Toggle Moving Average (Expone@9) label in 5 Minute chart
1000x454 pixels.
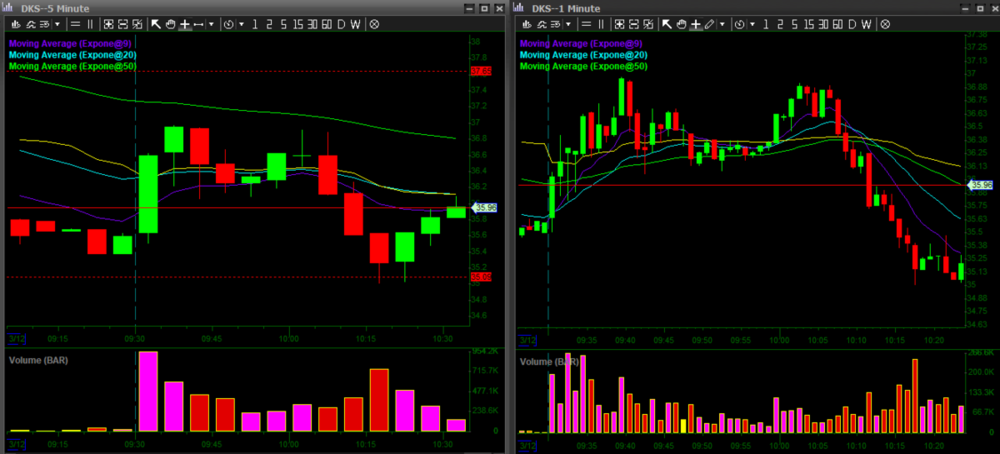click(72, 43)
